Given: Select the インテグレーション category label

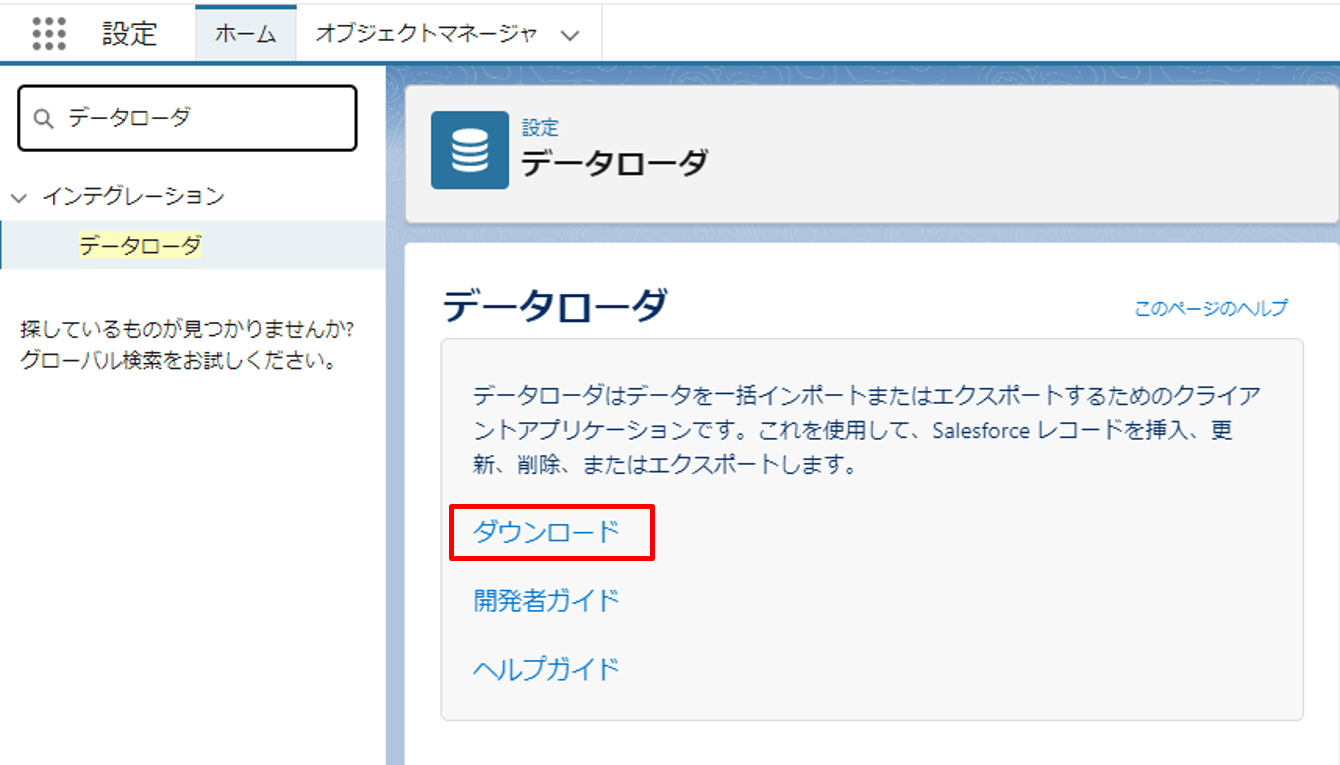Looking at the screenshot, I should click(x=133, y=197).
